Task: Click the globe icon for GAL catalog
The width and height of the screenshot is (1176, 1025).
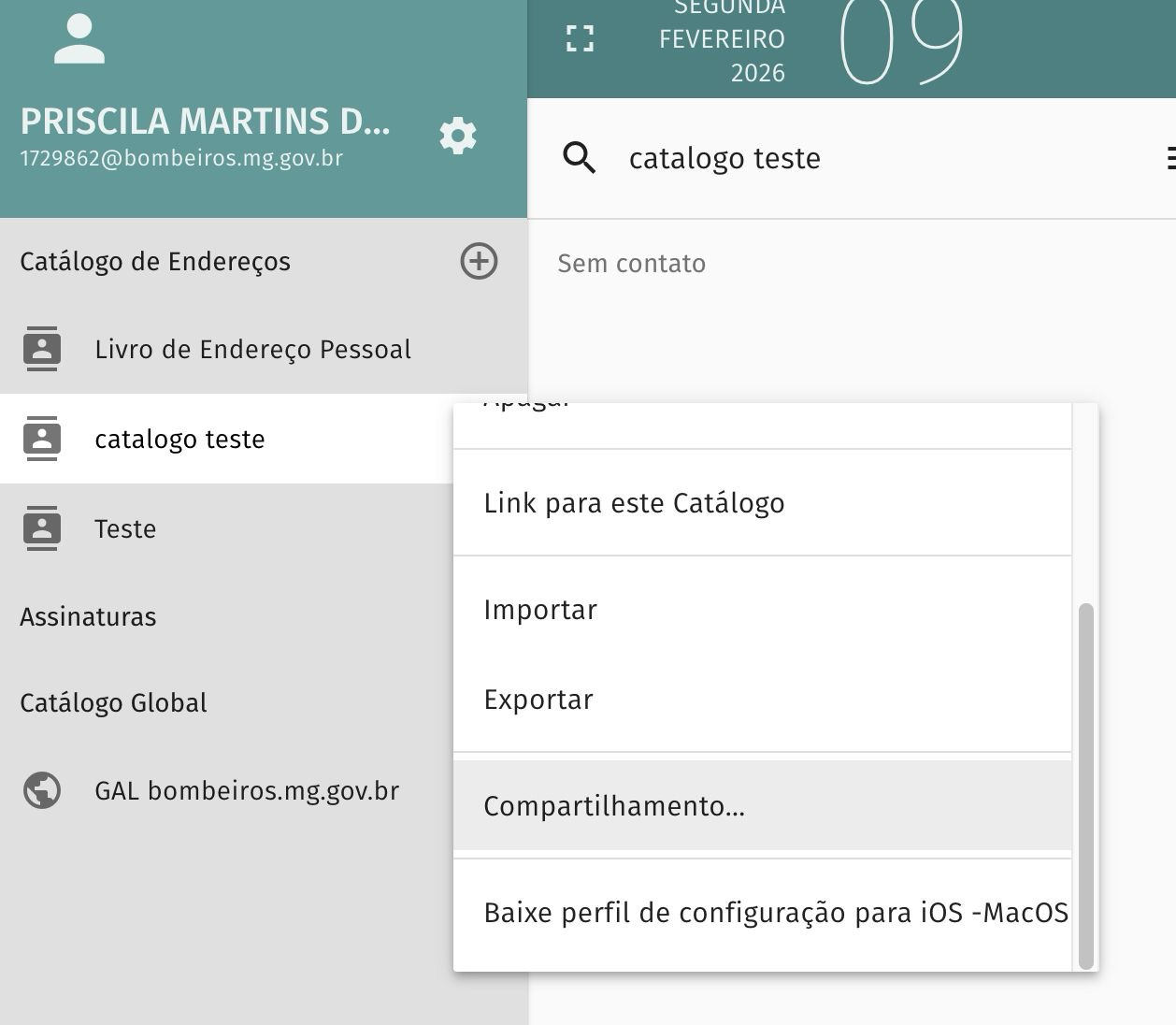Action: click(x=41, y=790)
